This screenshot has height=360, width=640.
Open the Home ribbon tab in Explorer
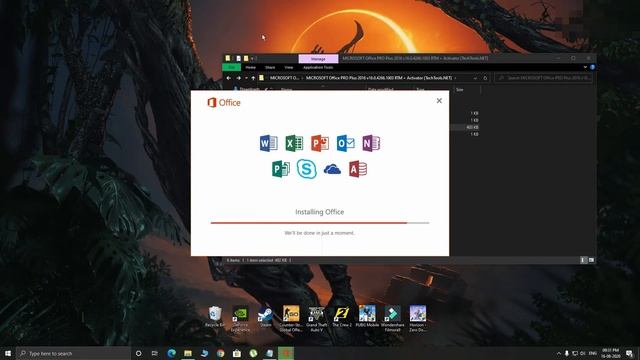pyautogui.click(x=251, y=67)
